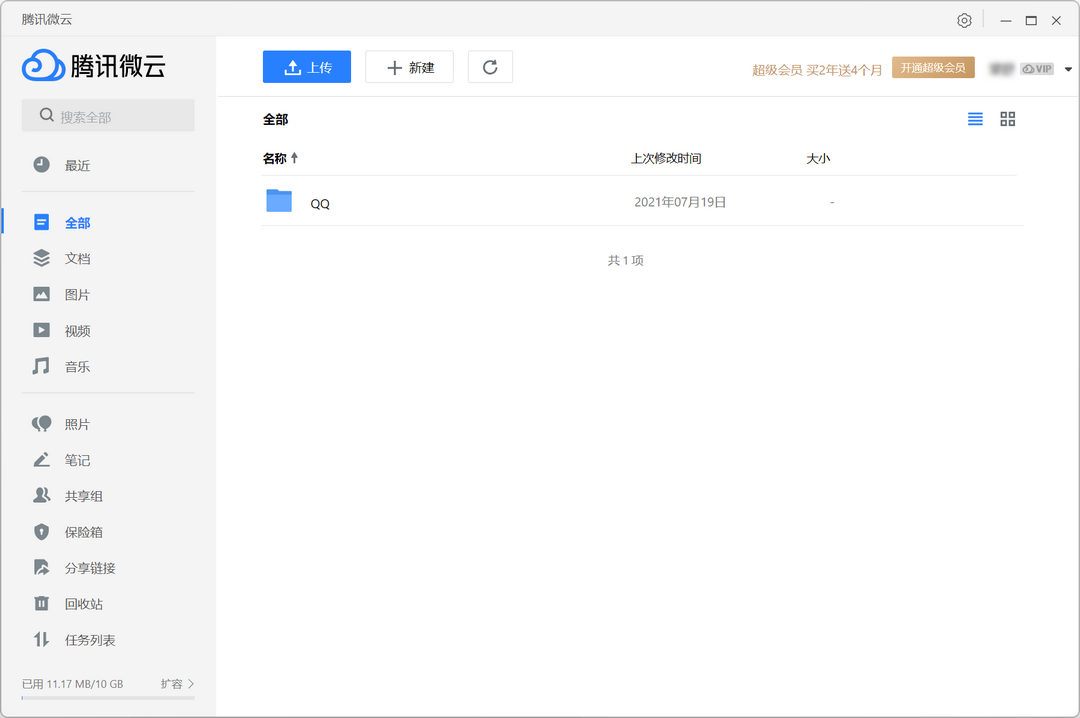Open settings via the gear icon

pyautogui.click(x=964, y=20)
